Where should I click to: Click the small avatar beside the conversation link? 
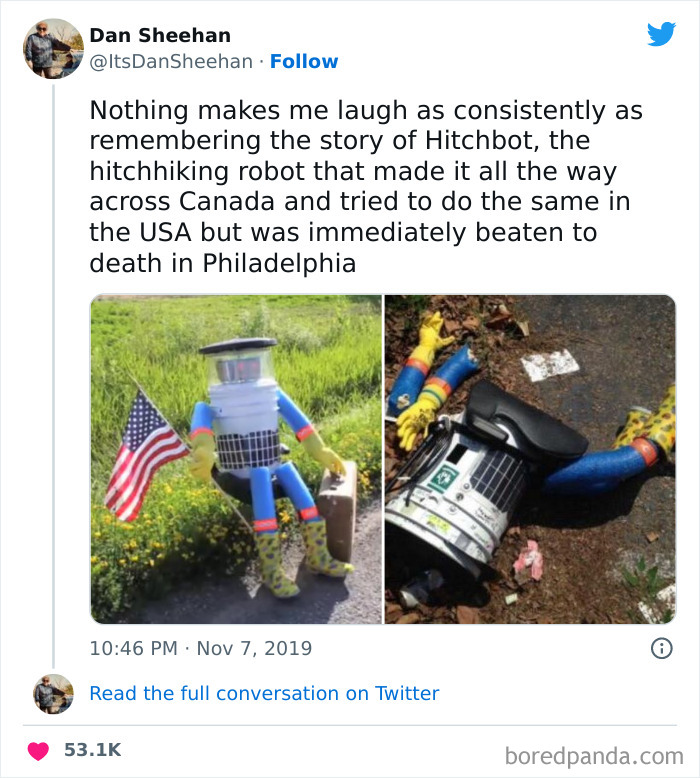tap(53, 693)
